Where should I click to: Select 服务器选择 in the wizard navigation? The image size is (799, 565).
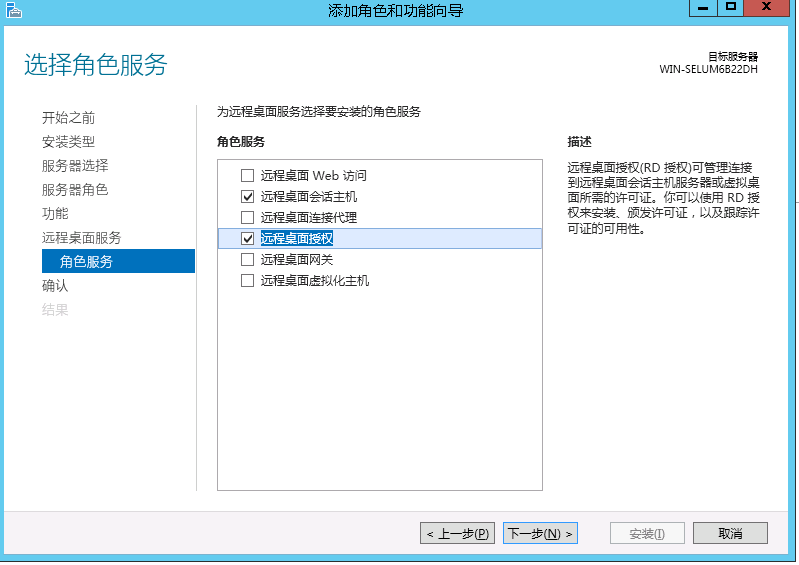[x=75, y=166]
